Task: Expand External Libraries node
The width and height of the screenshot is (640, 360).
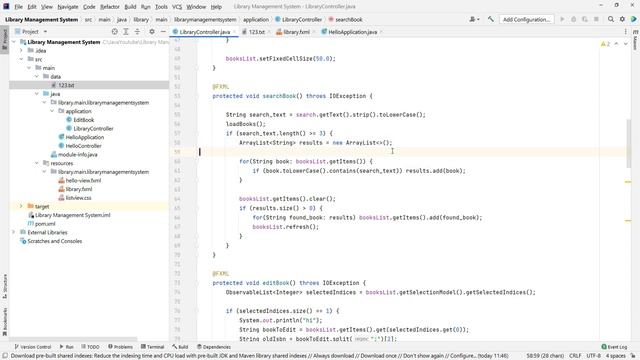Action: (x=14, y=232)
